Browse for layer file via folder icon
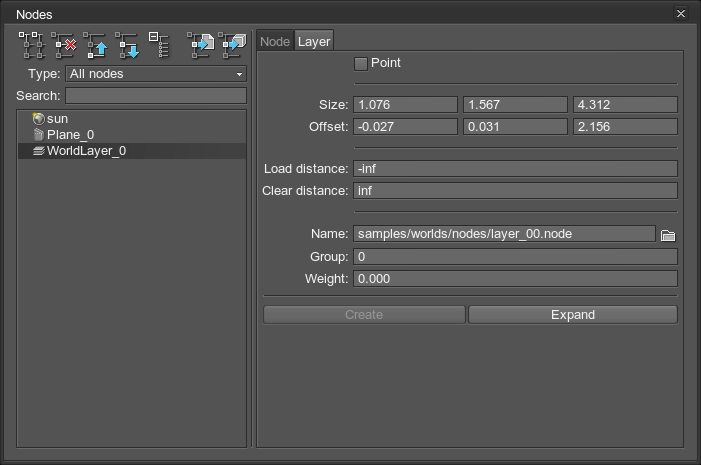Viewport: 701px width, 465px height. coord(668,235)
